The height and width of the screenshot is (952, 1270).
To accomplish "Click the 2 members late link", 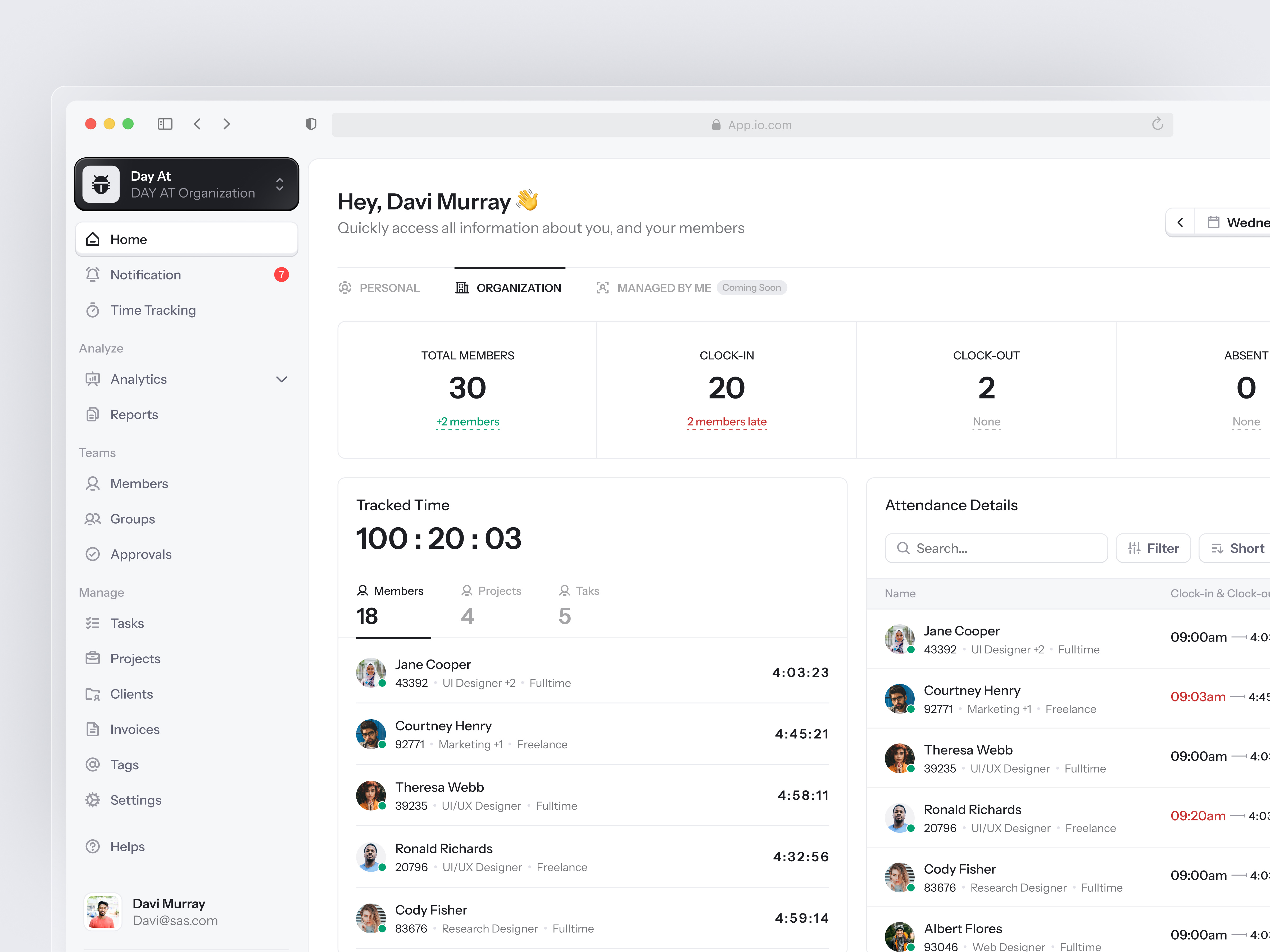I will (x=726, y=421).
